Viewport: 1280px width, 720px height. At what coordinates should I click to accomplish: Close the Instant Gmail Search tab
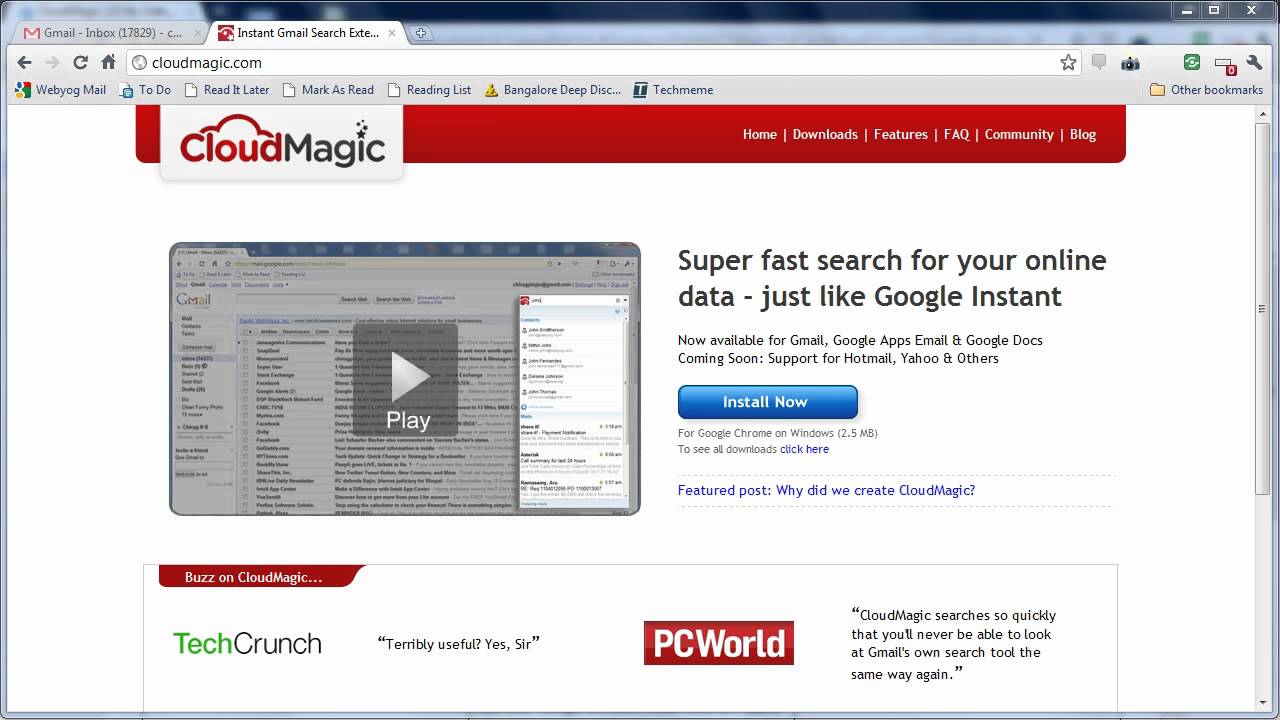pyautogui.click(x=392, y=33)
